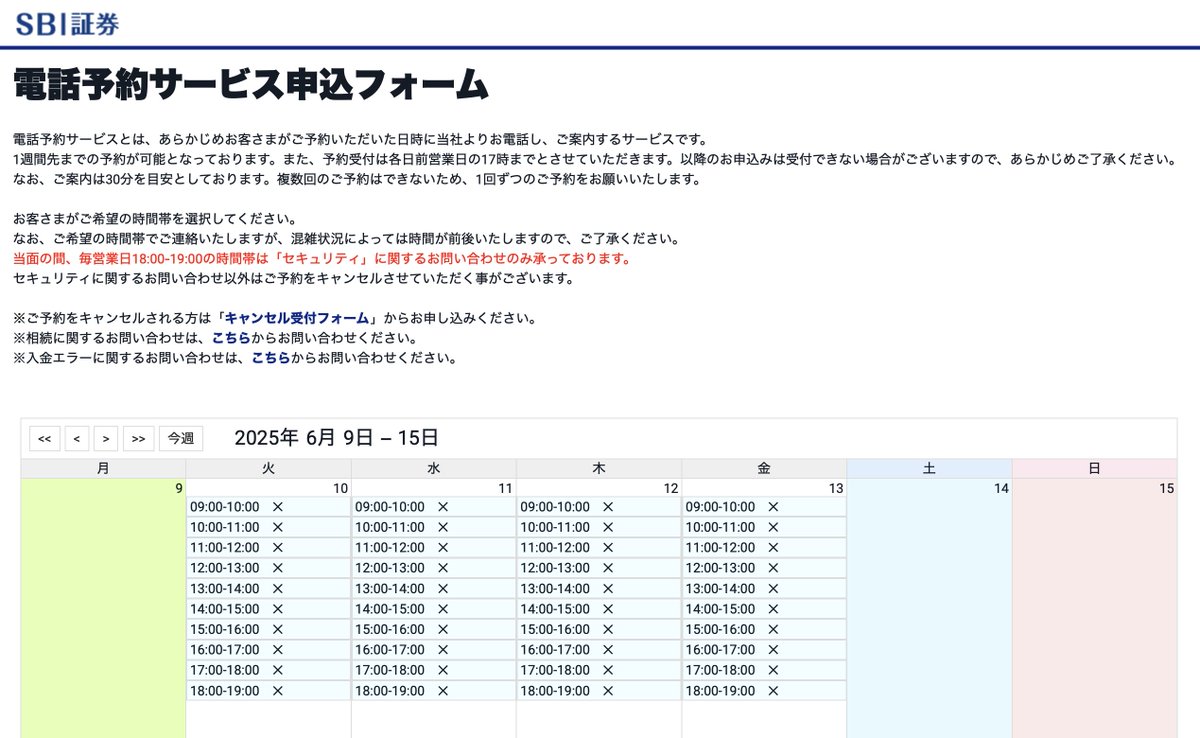This screenshot has height=738, width=1200.
Task: Select Wednesday 11's 12:00-13:00 time text
Action: click(x=390, y=568)
